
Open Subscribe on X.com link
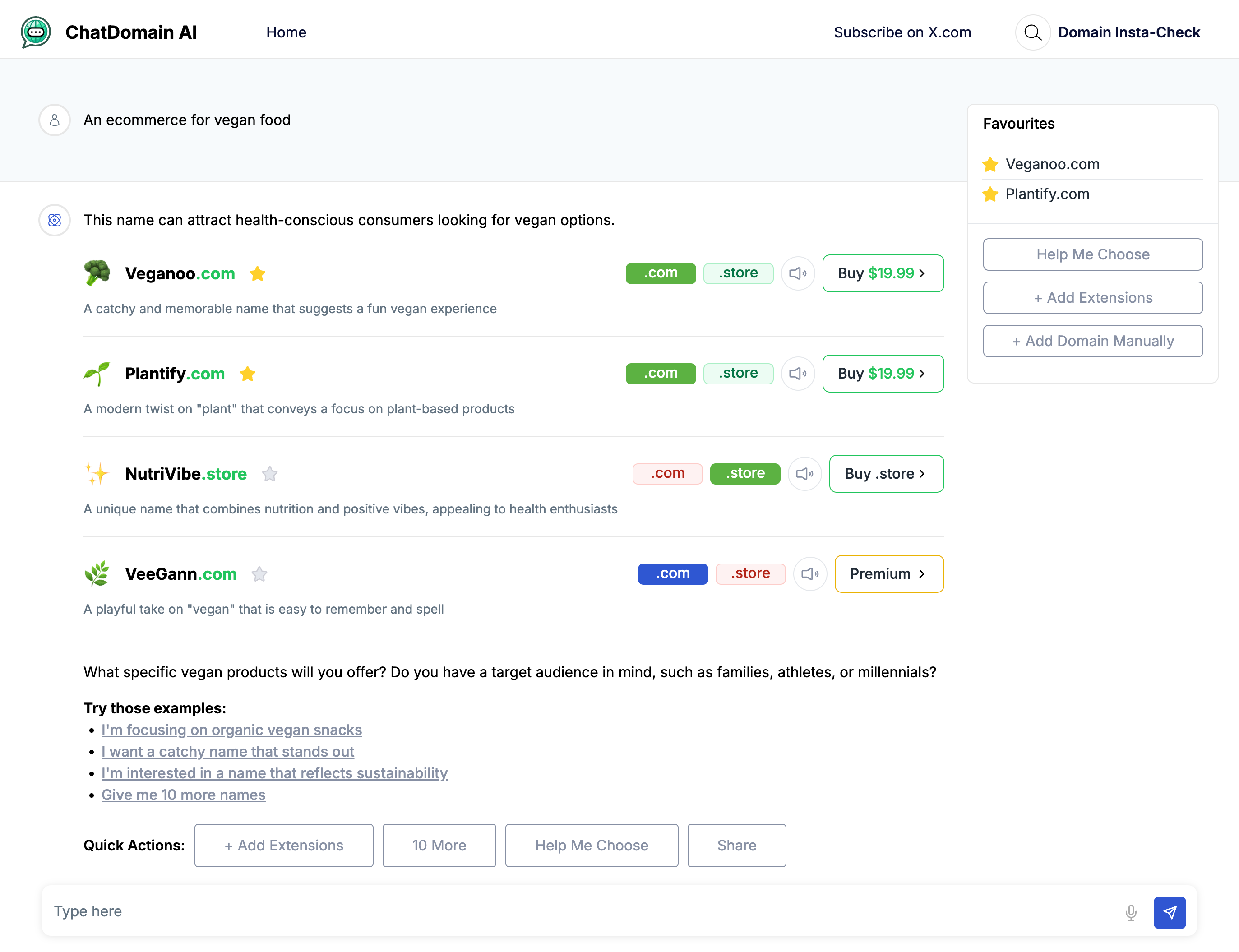point(902,32)
